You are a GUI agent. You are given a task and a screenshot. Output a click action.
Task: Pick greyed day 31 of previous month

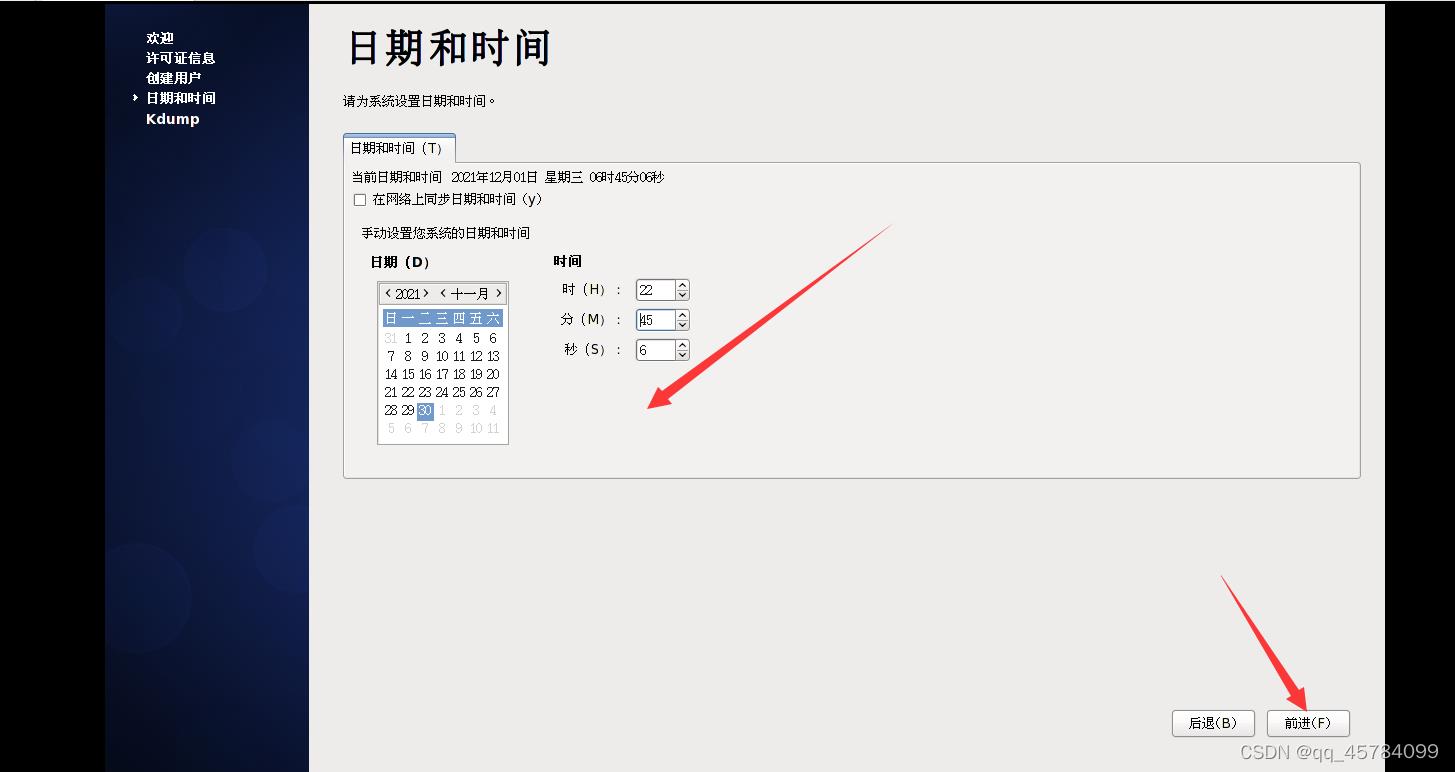tap(391, 338)
